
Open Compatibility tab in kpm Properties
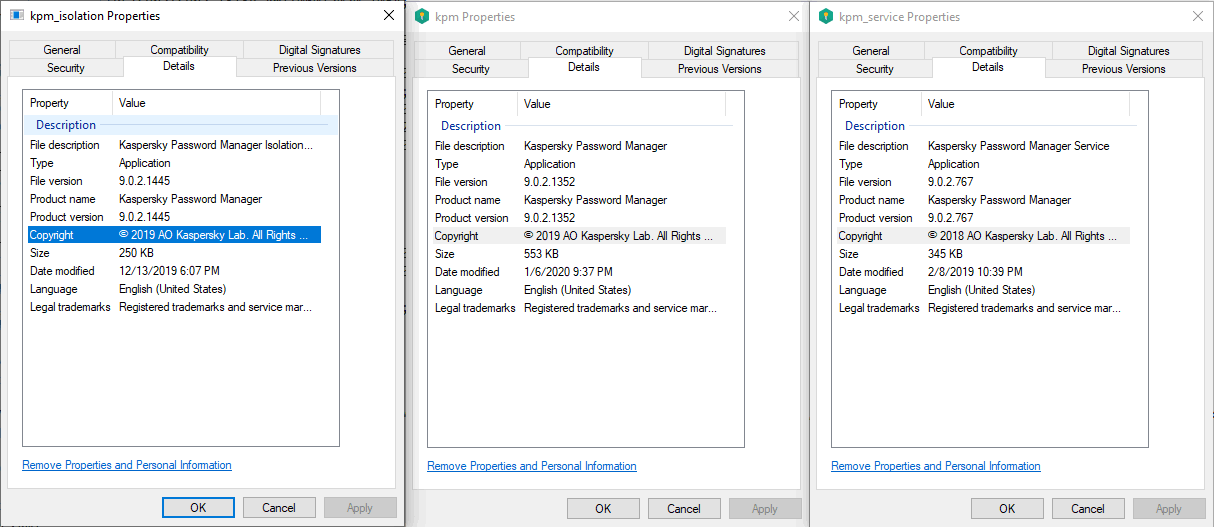click(585, 51)
